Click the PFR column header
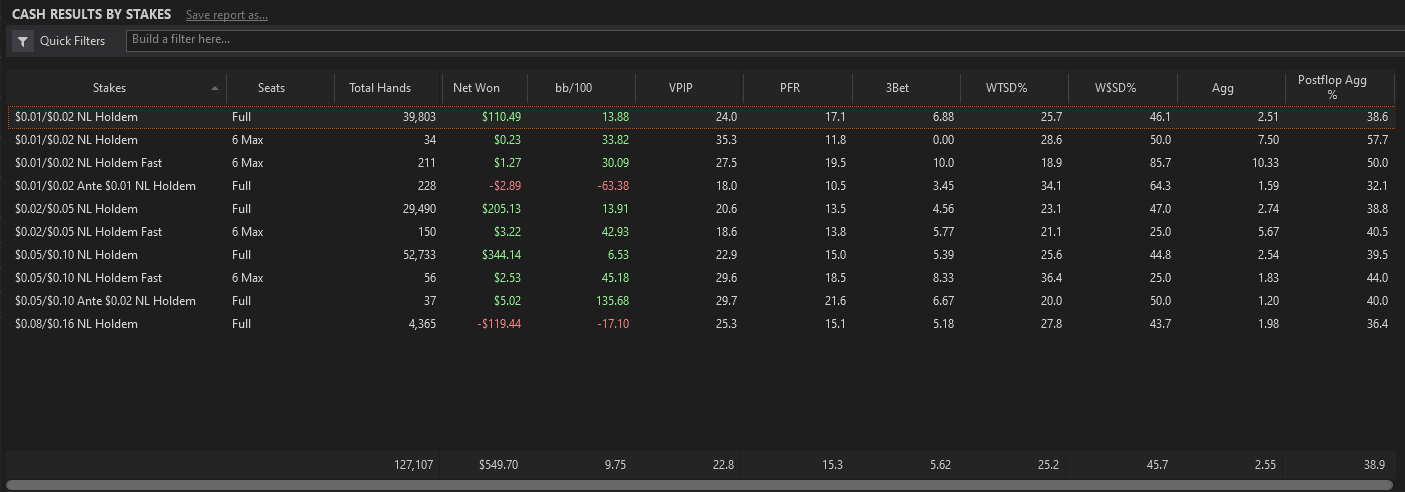 point(790,88)
